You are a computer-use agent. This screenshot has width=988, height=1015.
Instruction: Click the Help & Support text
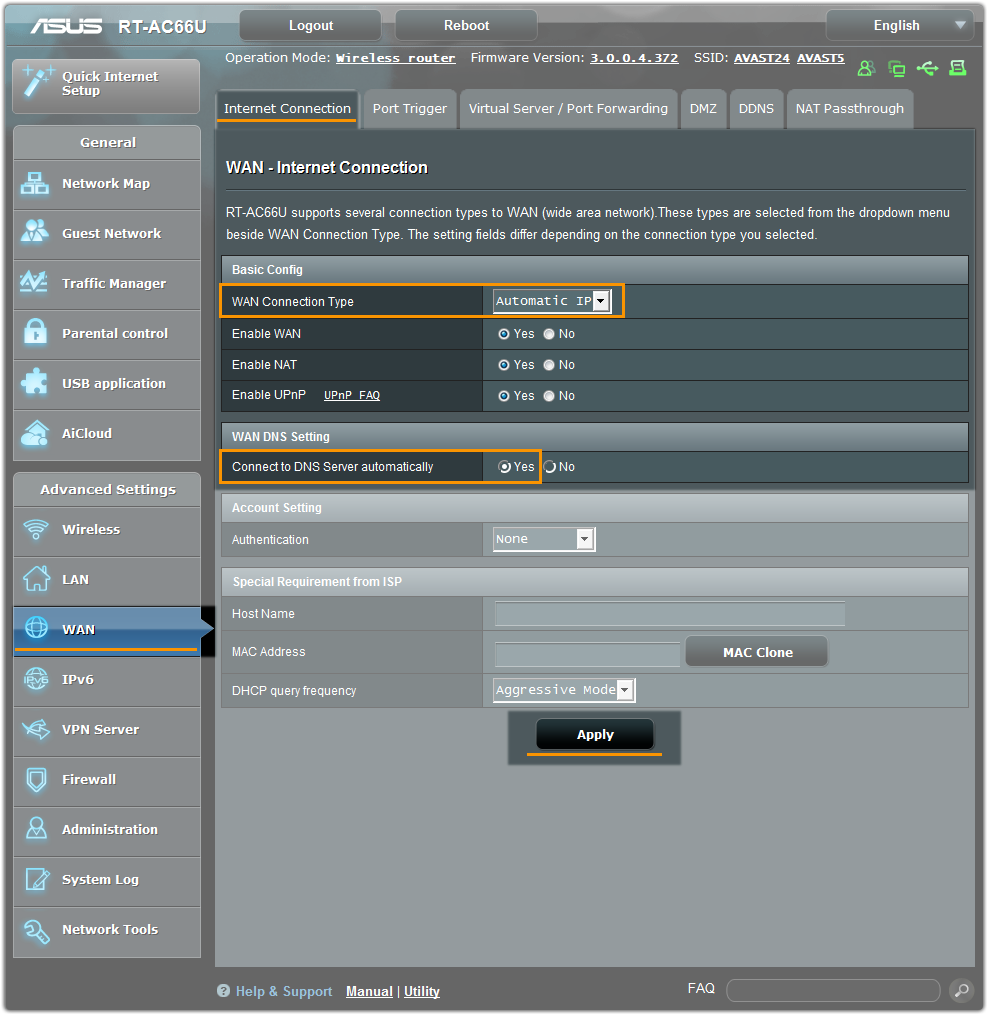click(284, 991)
